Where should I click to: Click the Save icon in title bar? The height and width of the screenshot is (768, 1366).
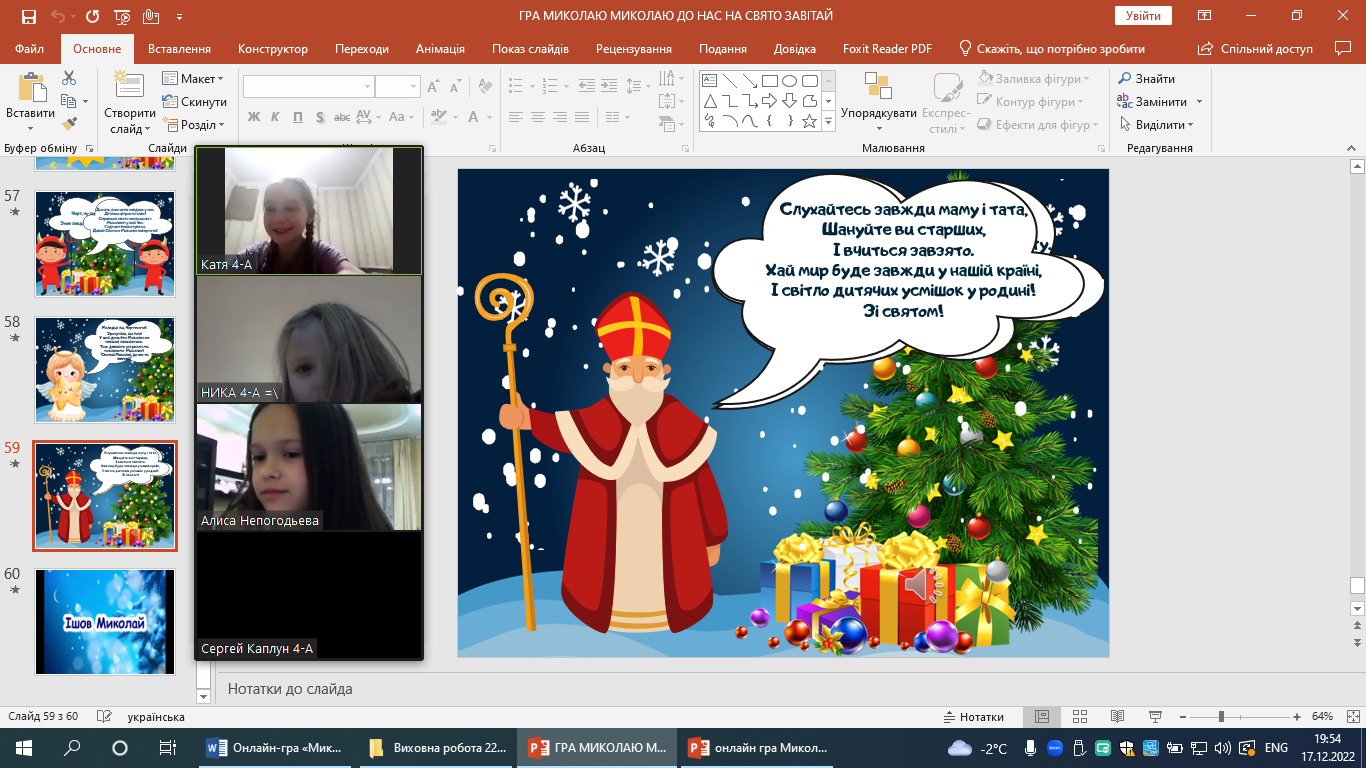coord(28,17)
